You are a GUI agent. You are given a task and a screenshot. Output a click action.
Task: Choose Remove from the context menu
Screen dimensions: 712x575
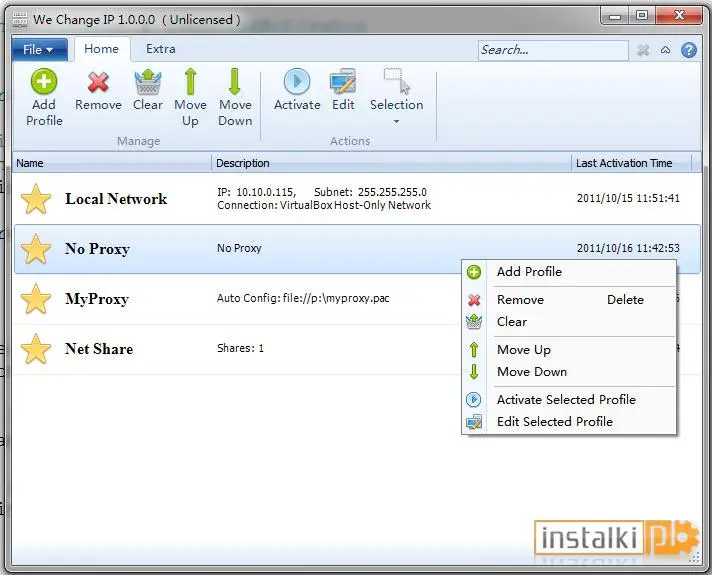569,300
